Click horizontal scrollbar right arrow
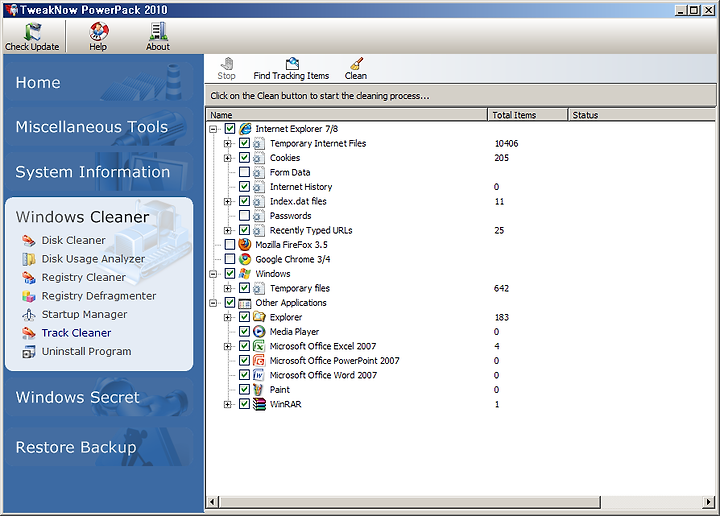720x516 pixels. [x=709, y=502]
